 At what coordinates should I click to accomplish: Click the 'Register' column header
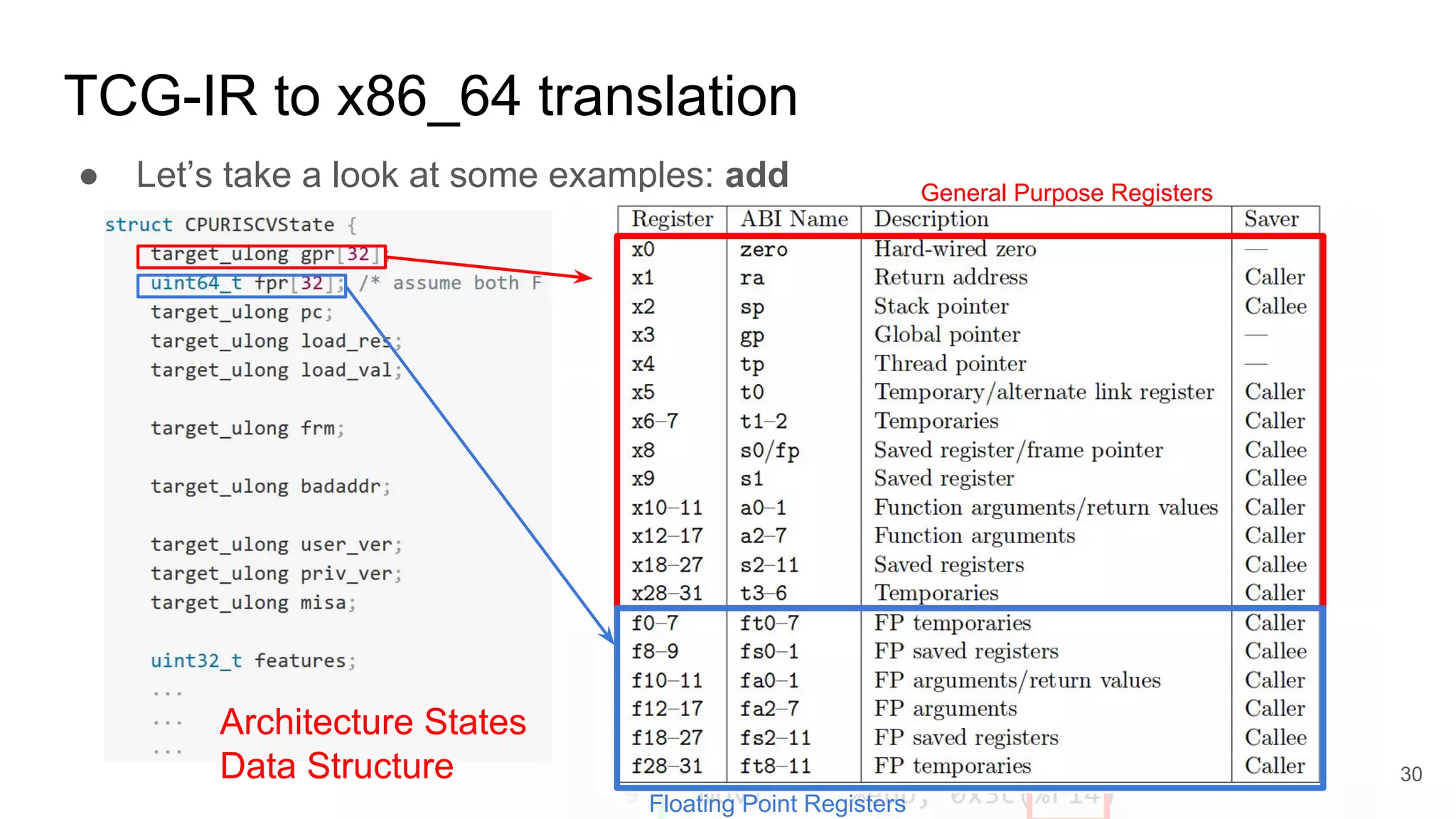click(672, 219)
